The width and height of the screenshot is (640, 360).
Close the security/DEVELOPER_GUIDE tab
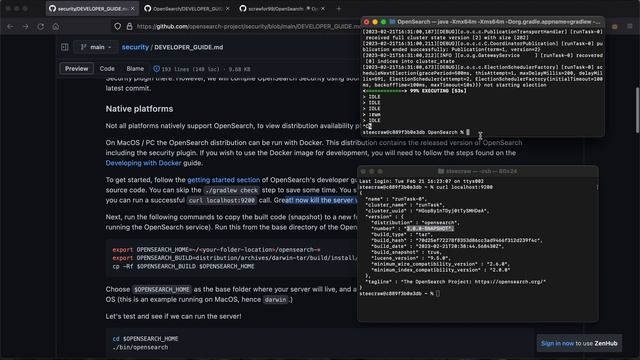tap(132, 9)
